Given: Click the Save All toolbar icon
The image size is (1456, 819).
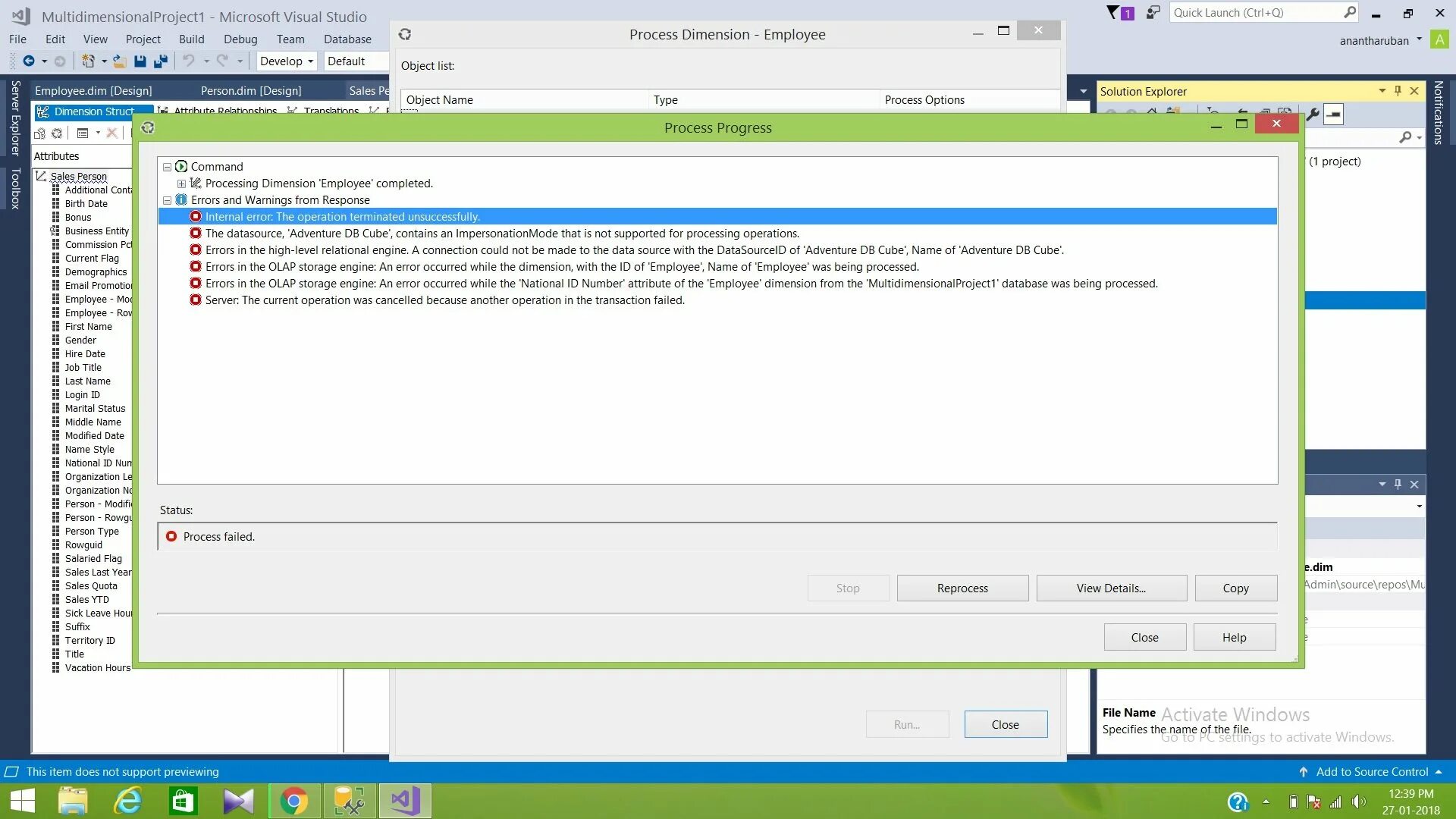Looking at the screenshot, I should [x=160, y=61].
